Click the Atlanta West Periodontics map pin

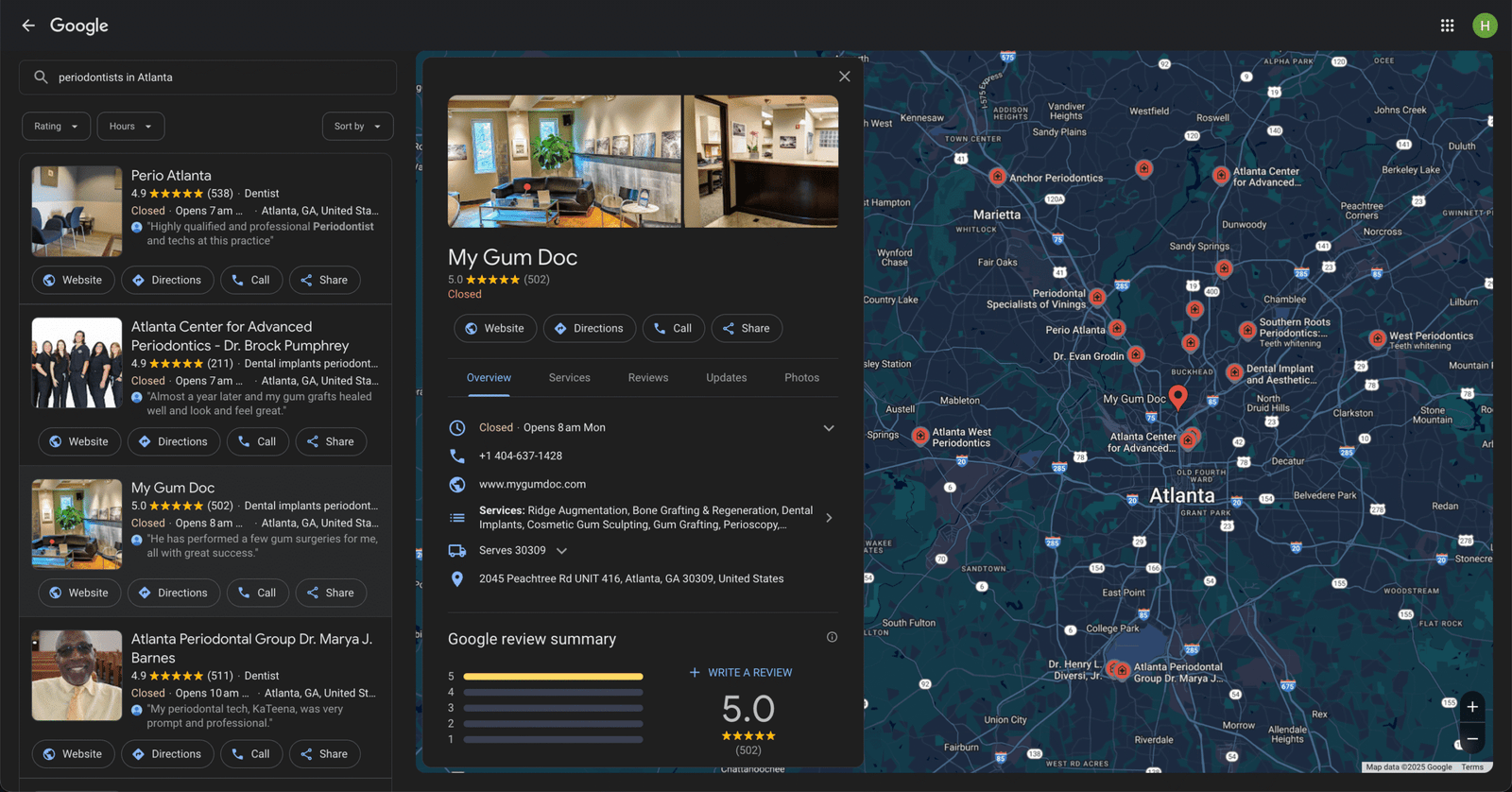pyautogui.click(x=919, y=436)
